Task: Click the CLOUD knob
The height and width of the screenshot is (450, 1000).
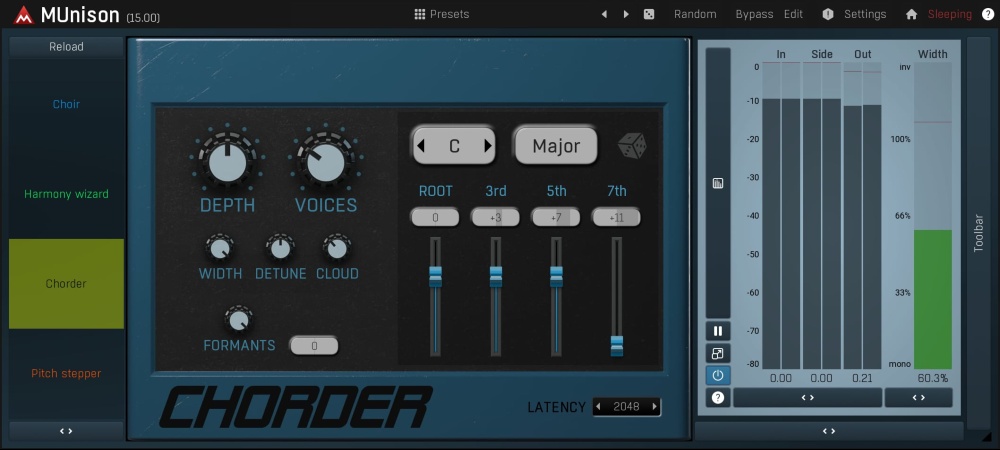Action: click(x=337, y=248)
